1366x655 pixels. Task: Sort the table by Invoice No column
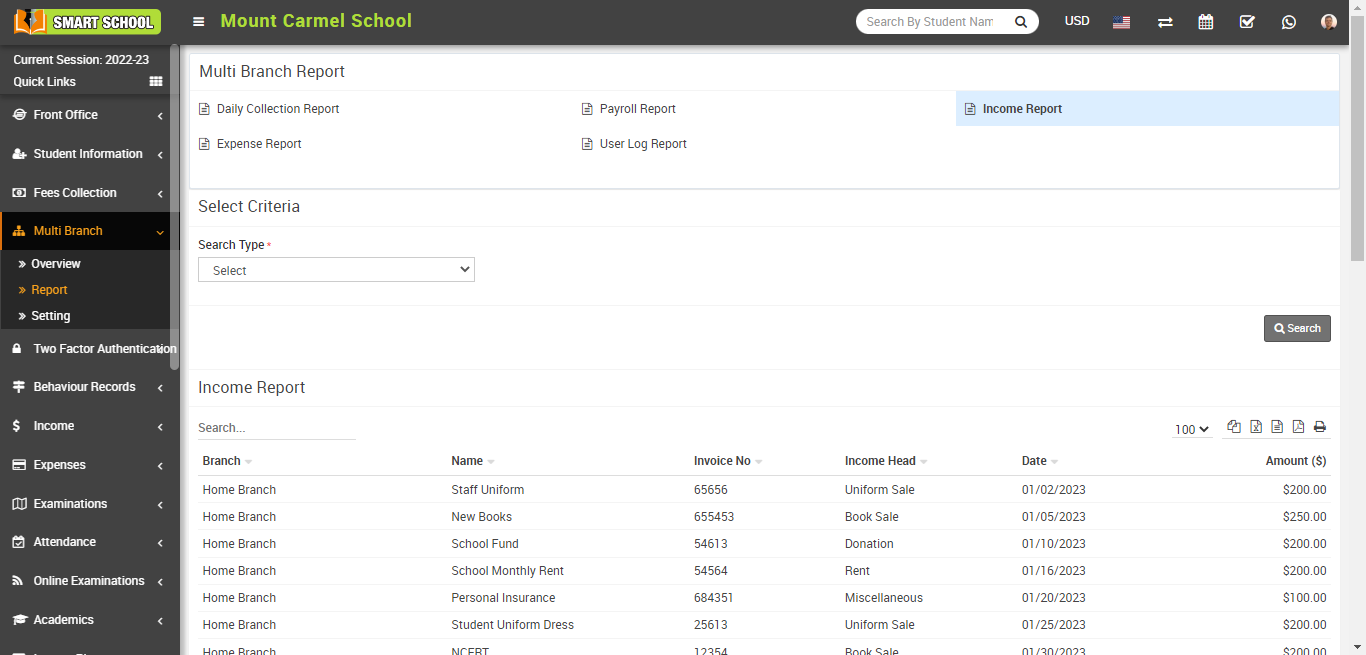tap(722, 461)
